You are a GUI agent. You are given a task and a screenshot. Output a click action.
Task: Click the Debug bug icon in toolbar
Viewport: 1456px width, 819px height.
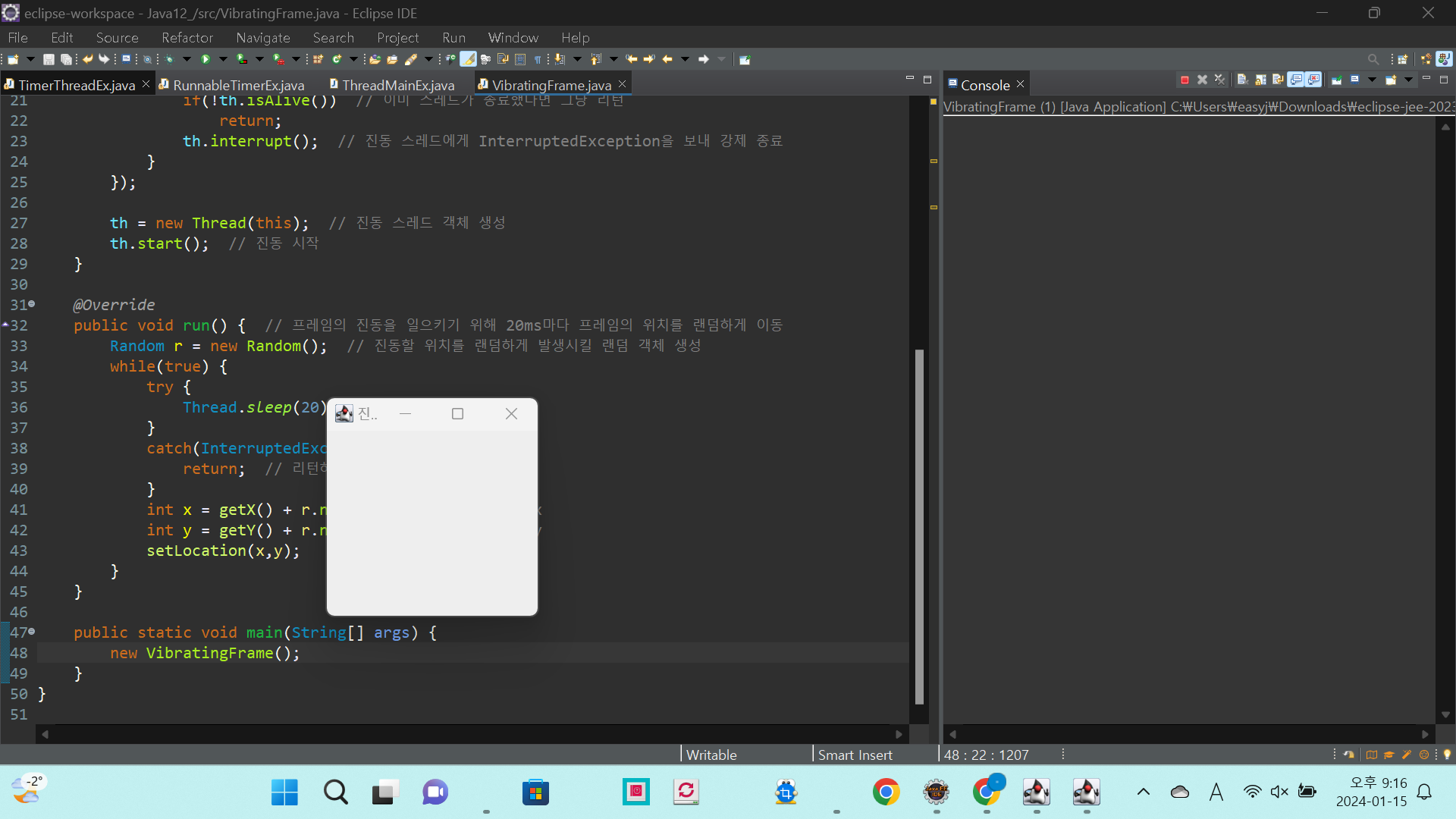click(x=169, y=59)
